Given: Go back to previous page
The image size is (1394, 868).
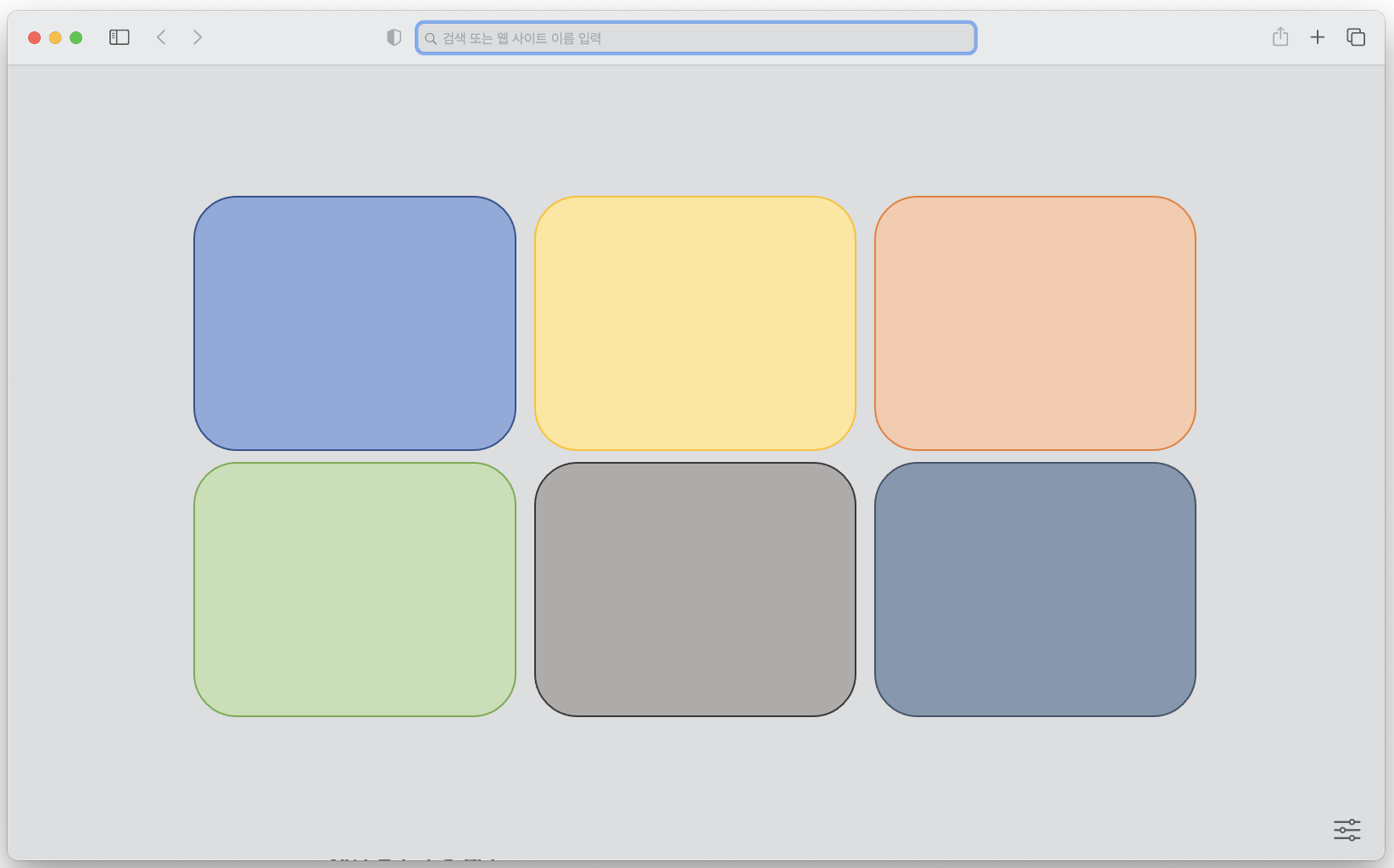Looking at the screenshot, I should coord(161,37).
